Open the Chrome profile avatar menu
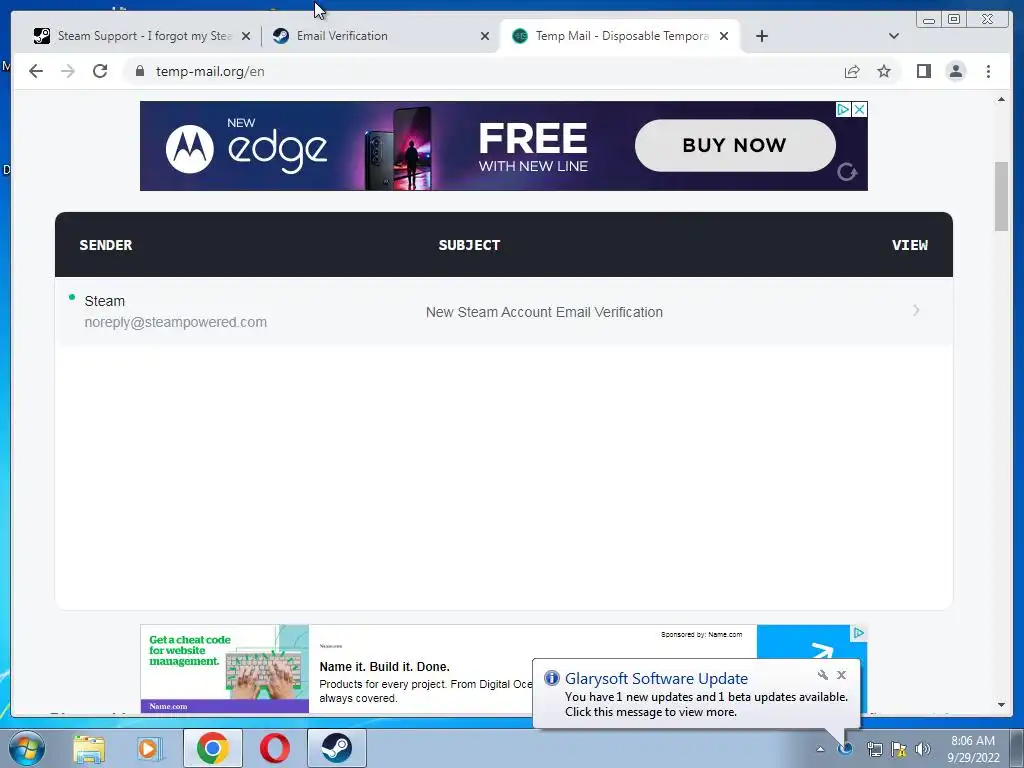Viewport: 1024px width, 768px height. pos(955,71)
